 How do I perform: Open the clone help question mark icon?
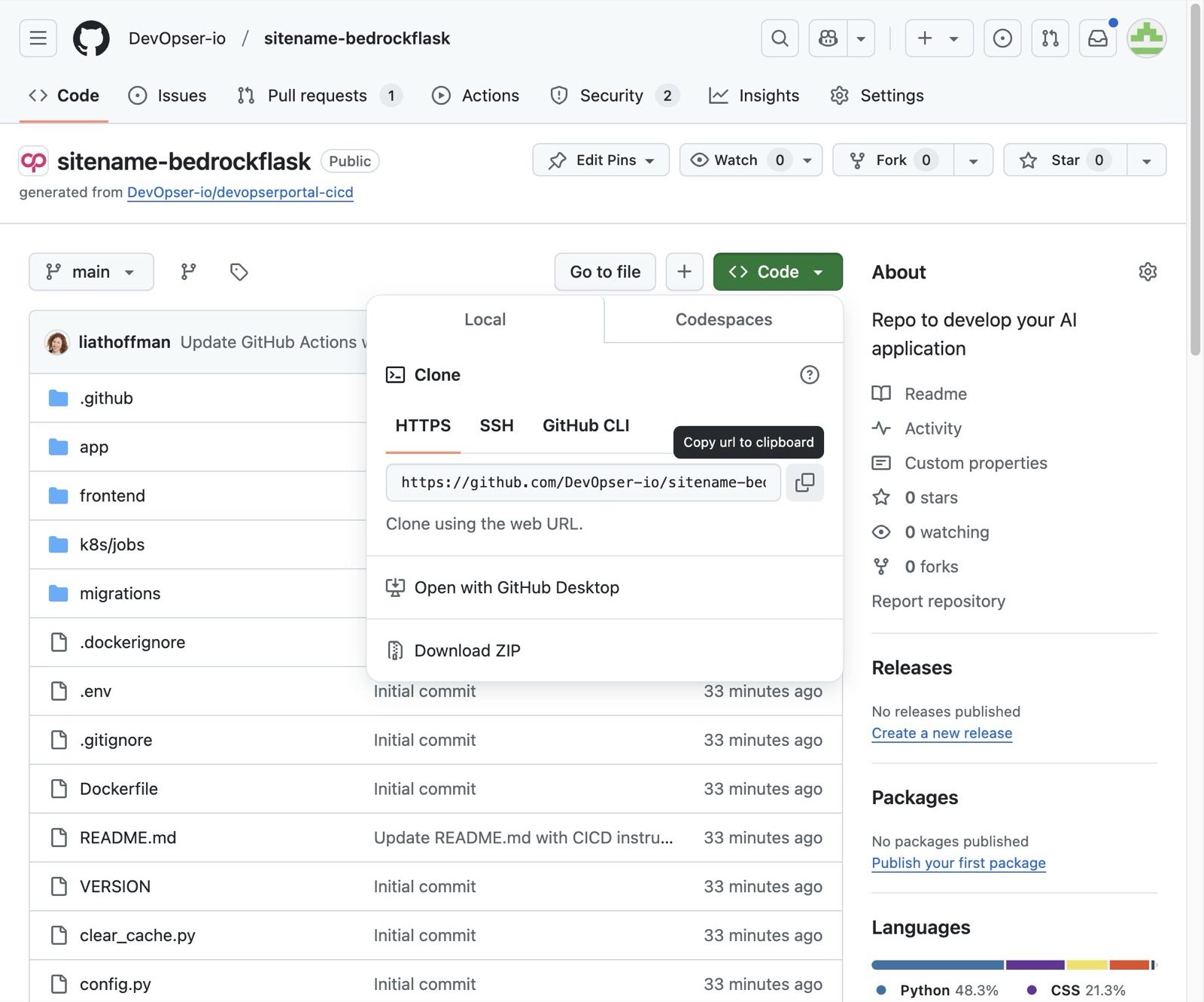pos(809,375)
